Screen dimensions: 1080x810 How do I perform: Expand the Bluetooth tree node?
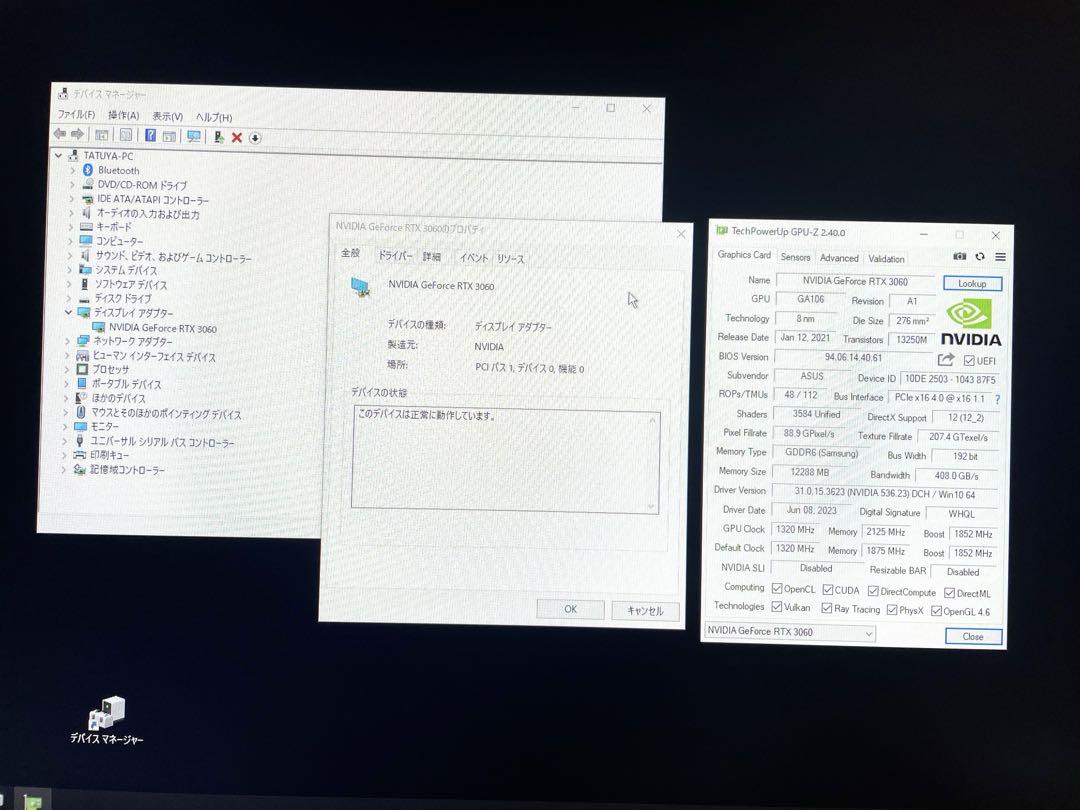click(x=72, y=170)
